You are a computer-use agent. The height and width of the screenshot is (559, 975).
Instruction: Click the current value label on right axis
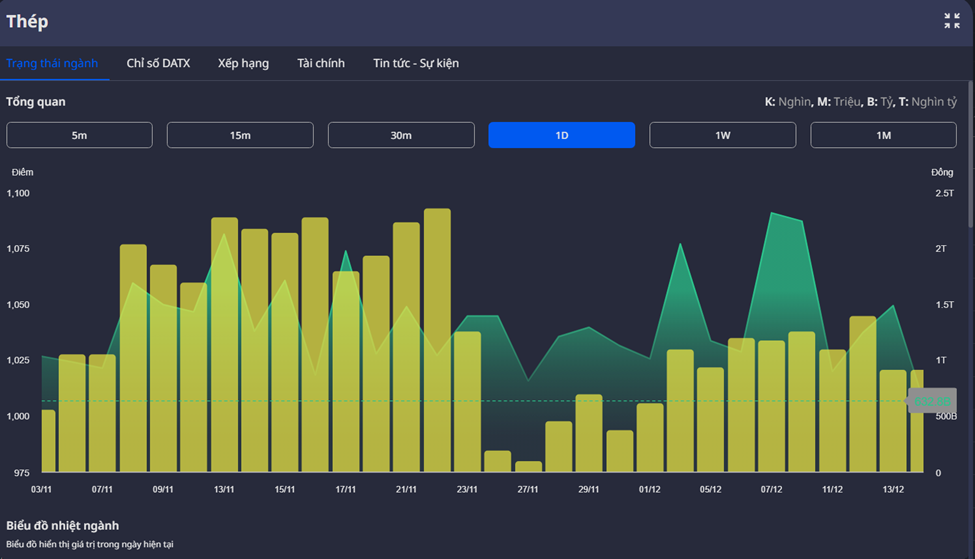(931, 401)
